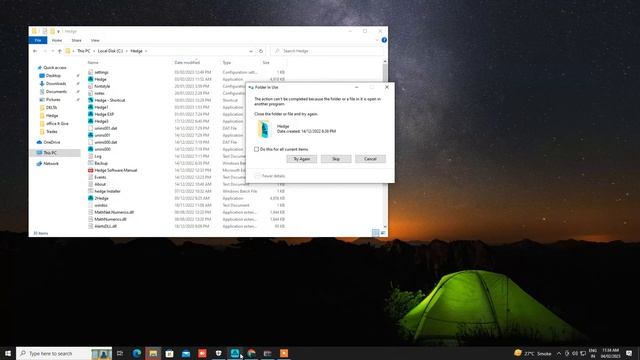Switch to details view layout icon
Image resolution: width=640 pixels, height=360 pixels.
375,233
